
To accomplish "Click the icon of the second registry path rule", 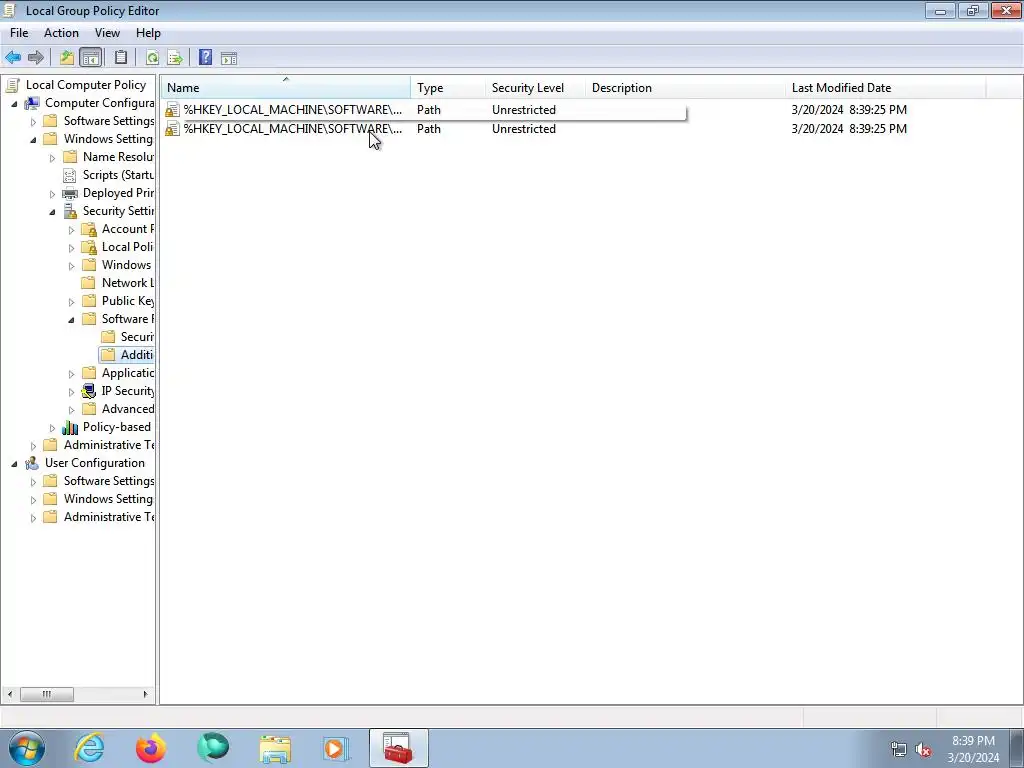I will [172, 129].
